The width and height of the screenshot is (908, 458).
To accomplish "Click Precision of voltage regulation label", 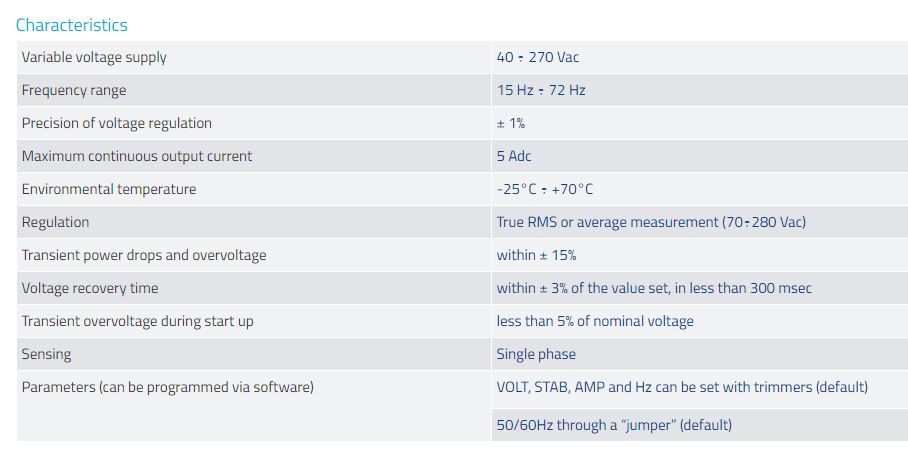I will pos(117,124).
